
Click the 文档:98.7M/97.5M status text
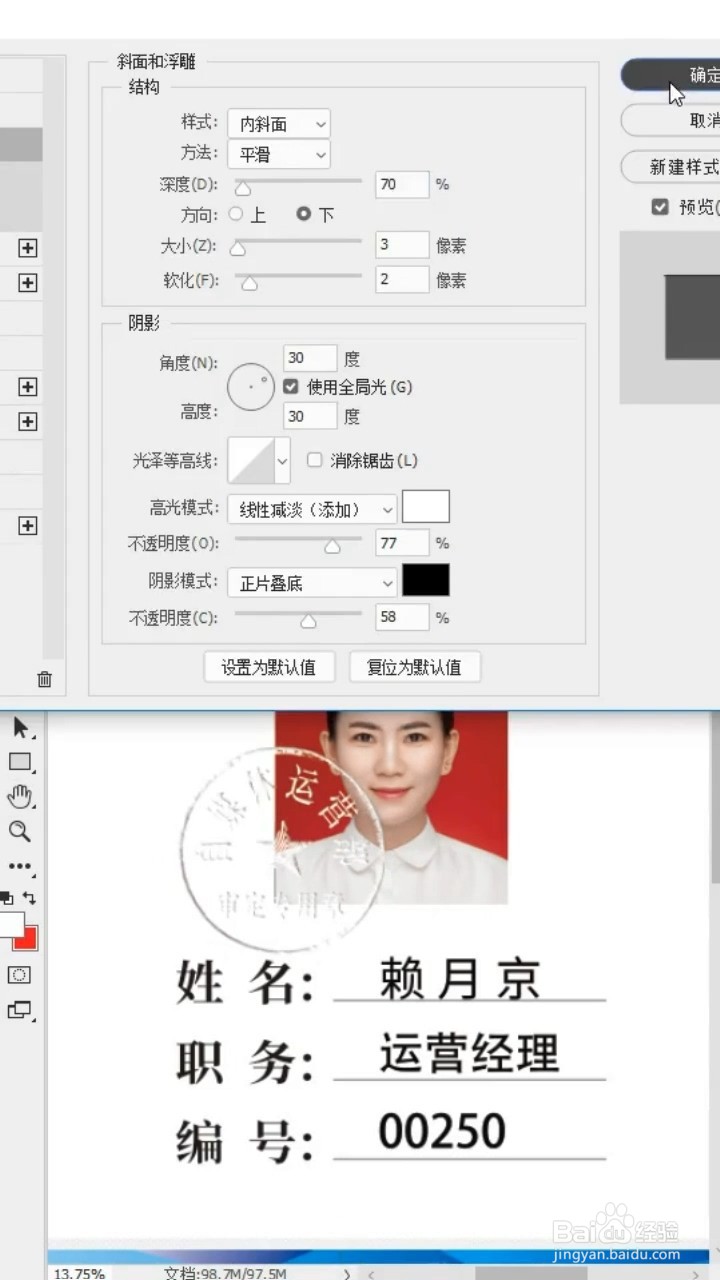(225, 1274)
